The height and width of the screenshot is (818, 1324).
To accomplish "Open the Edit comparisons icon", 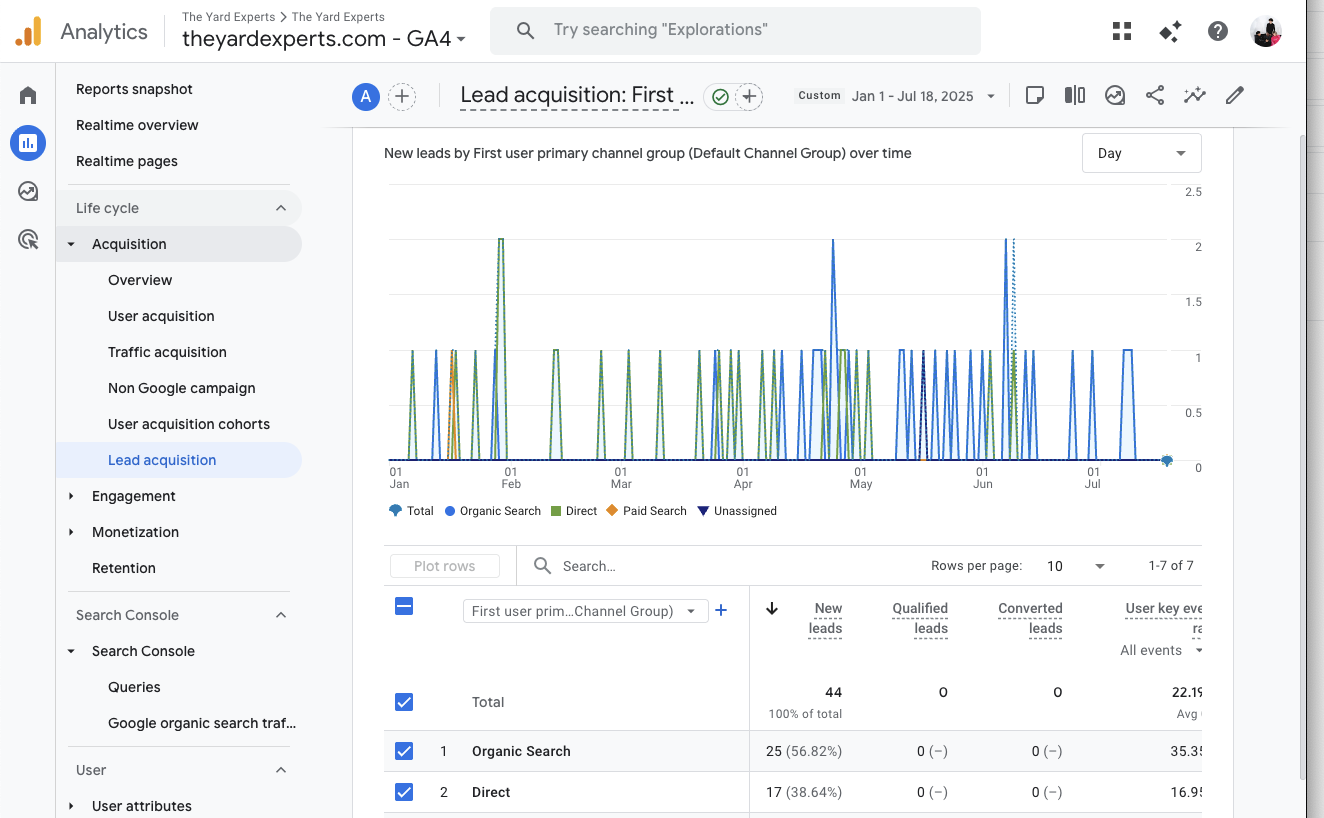I will point(1075,95).
